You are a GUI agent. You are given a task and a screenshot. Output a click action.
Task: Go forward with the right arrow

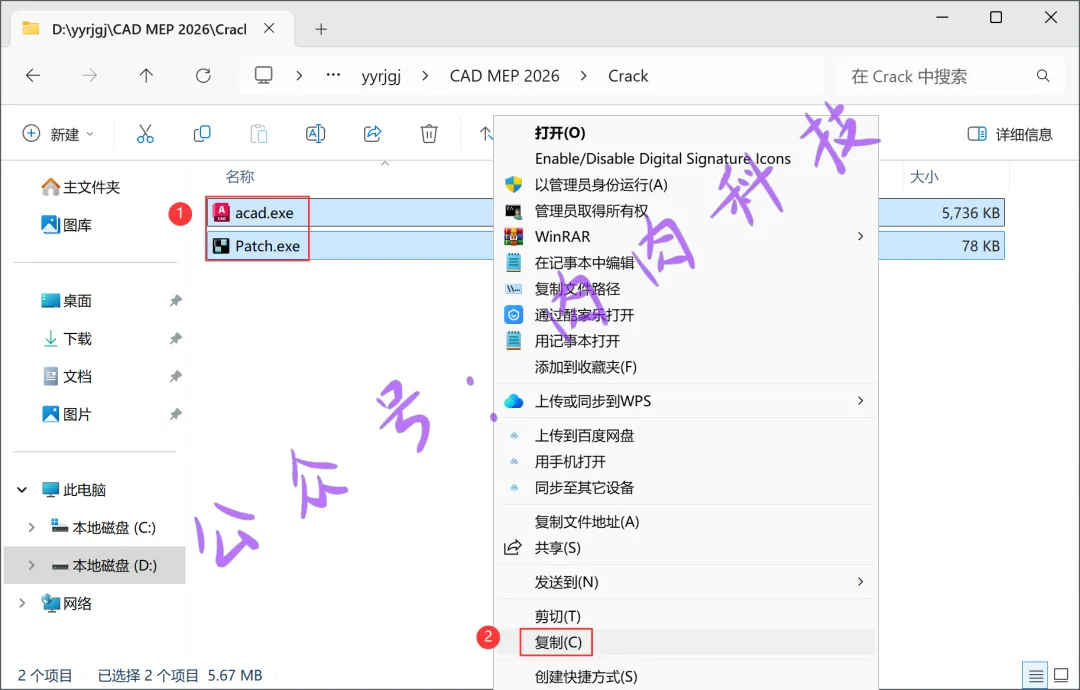click(x=90, y=76)
